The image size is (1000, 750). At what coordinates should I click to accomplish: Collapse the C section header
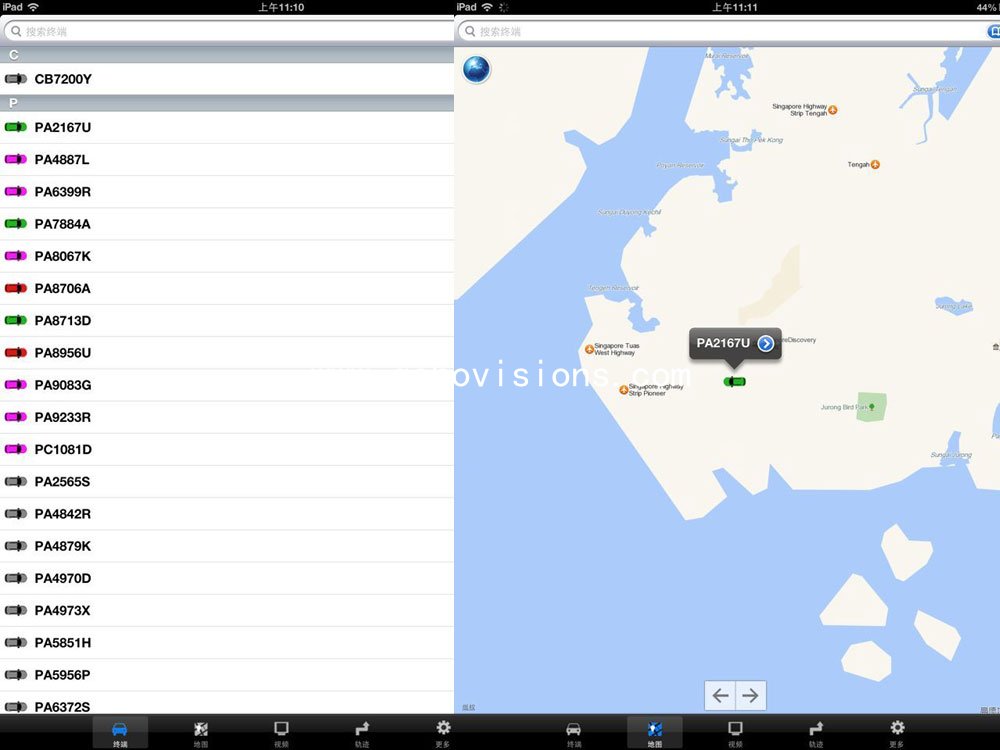point(227,55)
